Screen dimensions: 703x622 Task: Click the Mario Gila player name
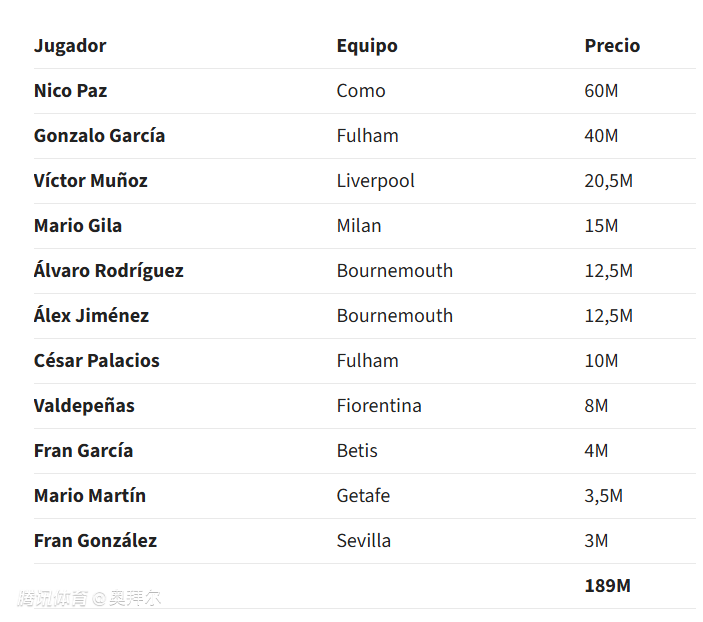(78, 226)
